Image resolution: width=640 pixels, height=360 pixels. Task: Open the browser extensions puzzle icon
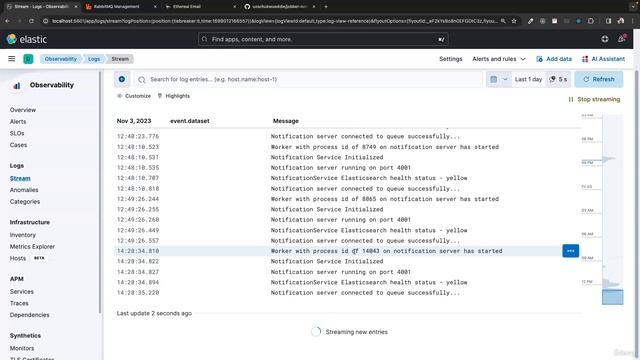(591, 21)
